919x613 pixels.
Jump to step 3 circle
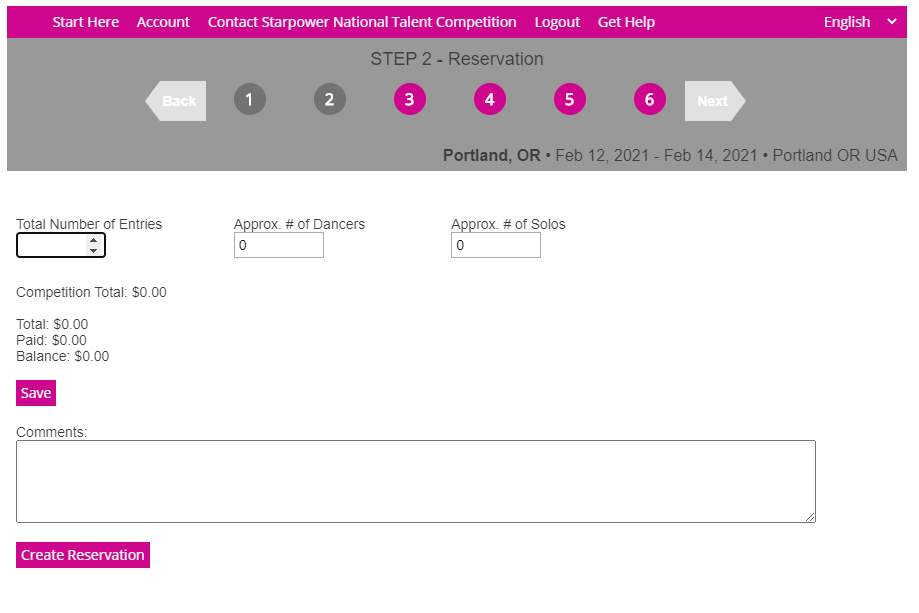point(409,100)
